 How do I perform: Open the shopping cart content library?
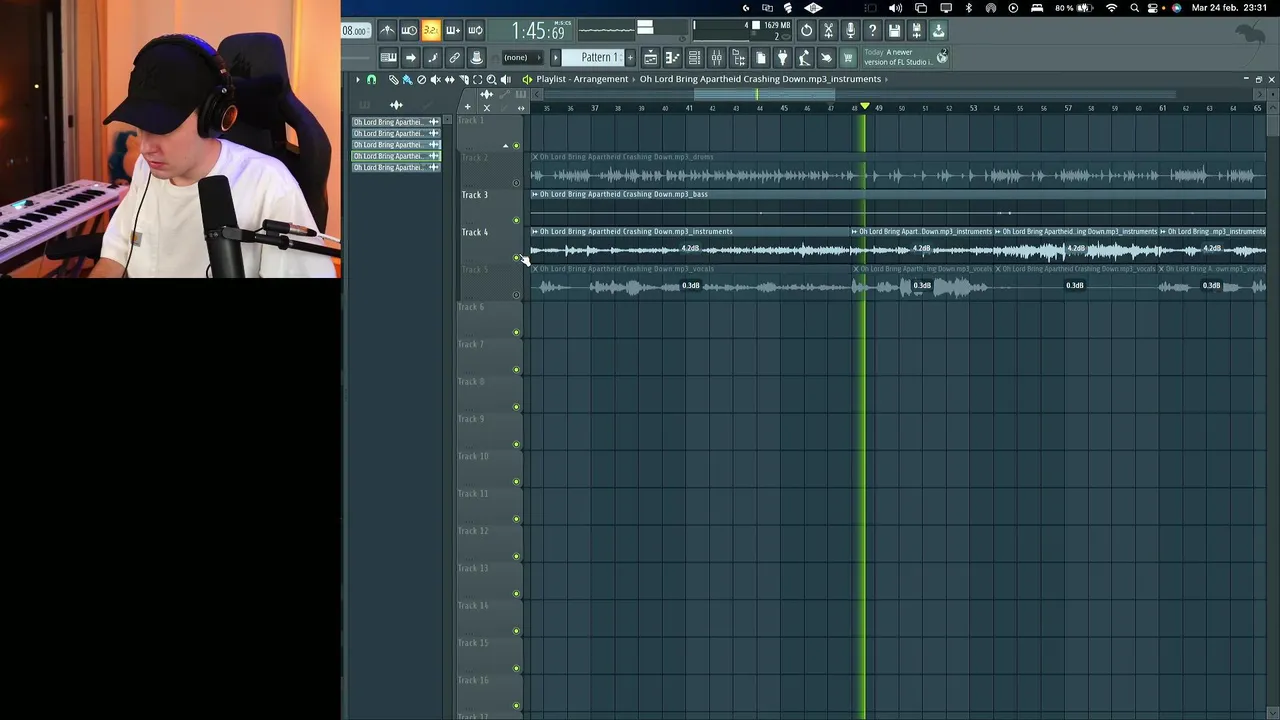pyautogui.click(x=848, y=58)
